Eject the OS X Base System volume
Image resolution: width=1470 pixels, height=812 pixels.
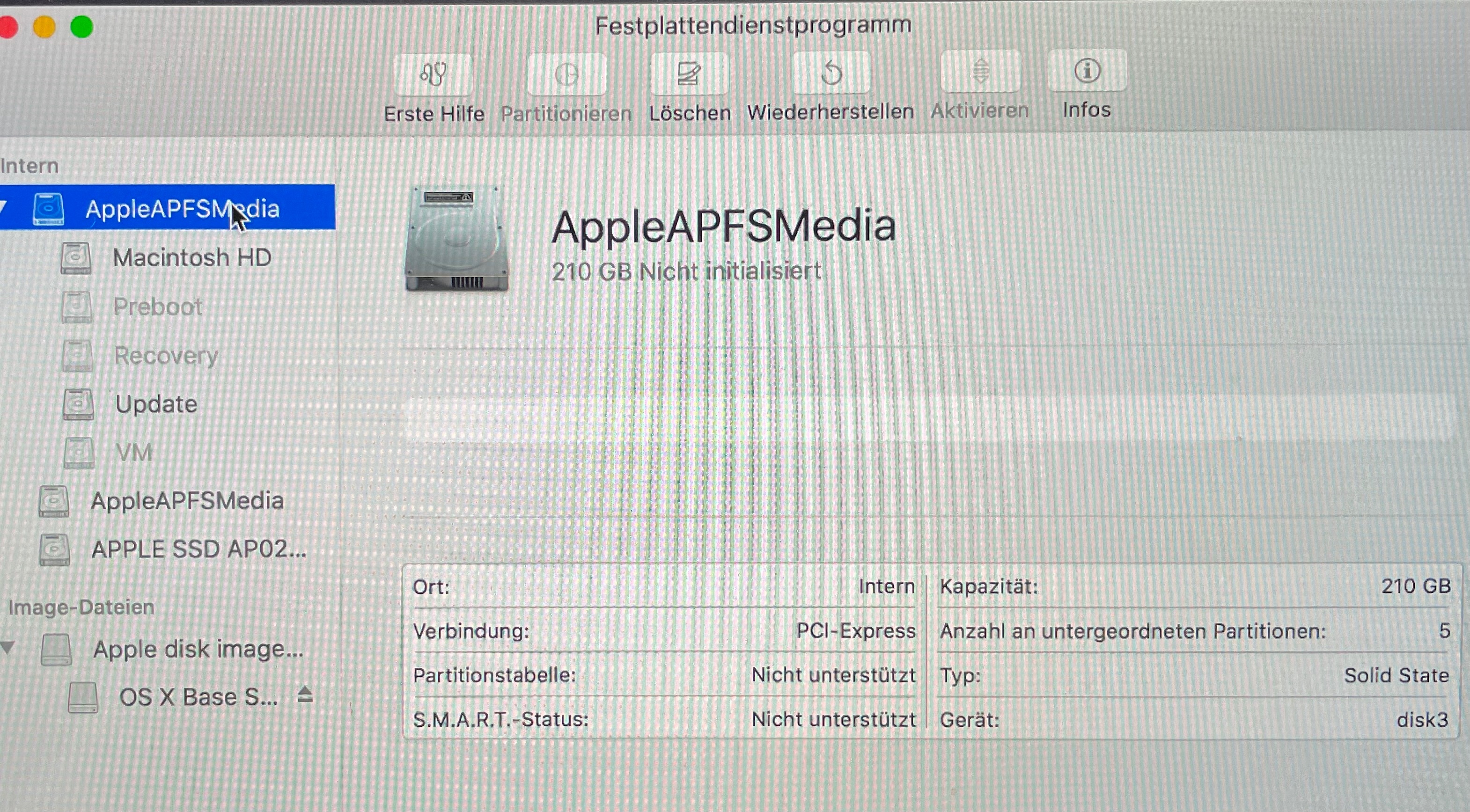coord(306,695)
